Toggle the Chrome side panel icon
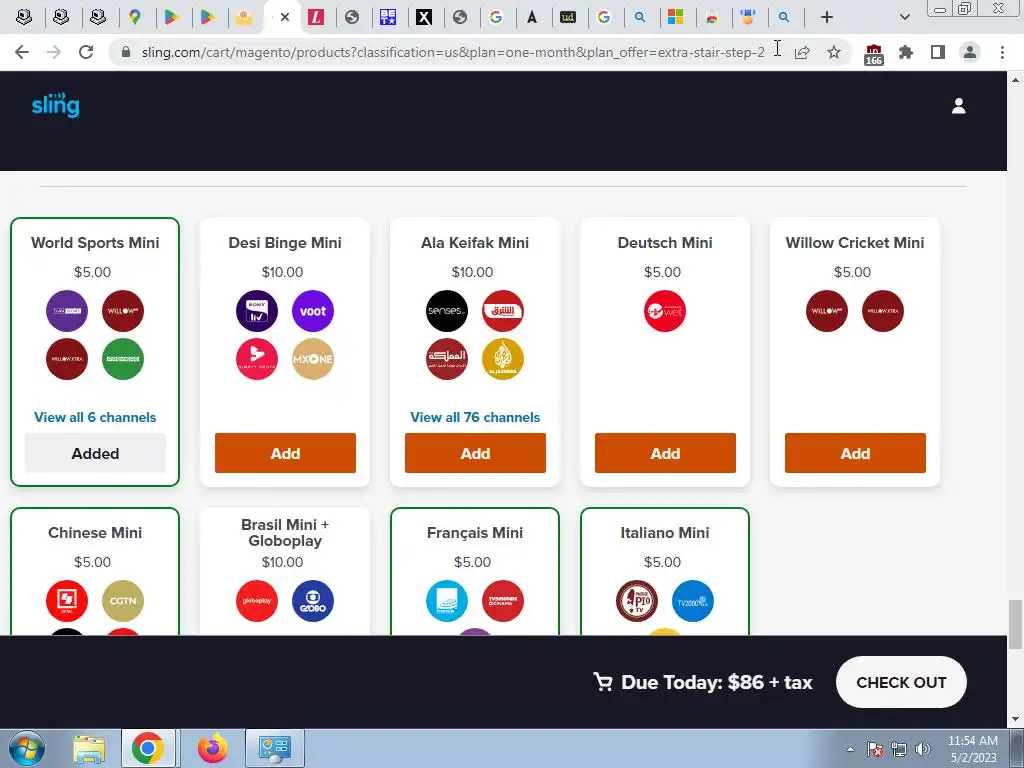 click(x=938, y=52)
